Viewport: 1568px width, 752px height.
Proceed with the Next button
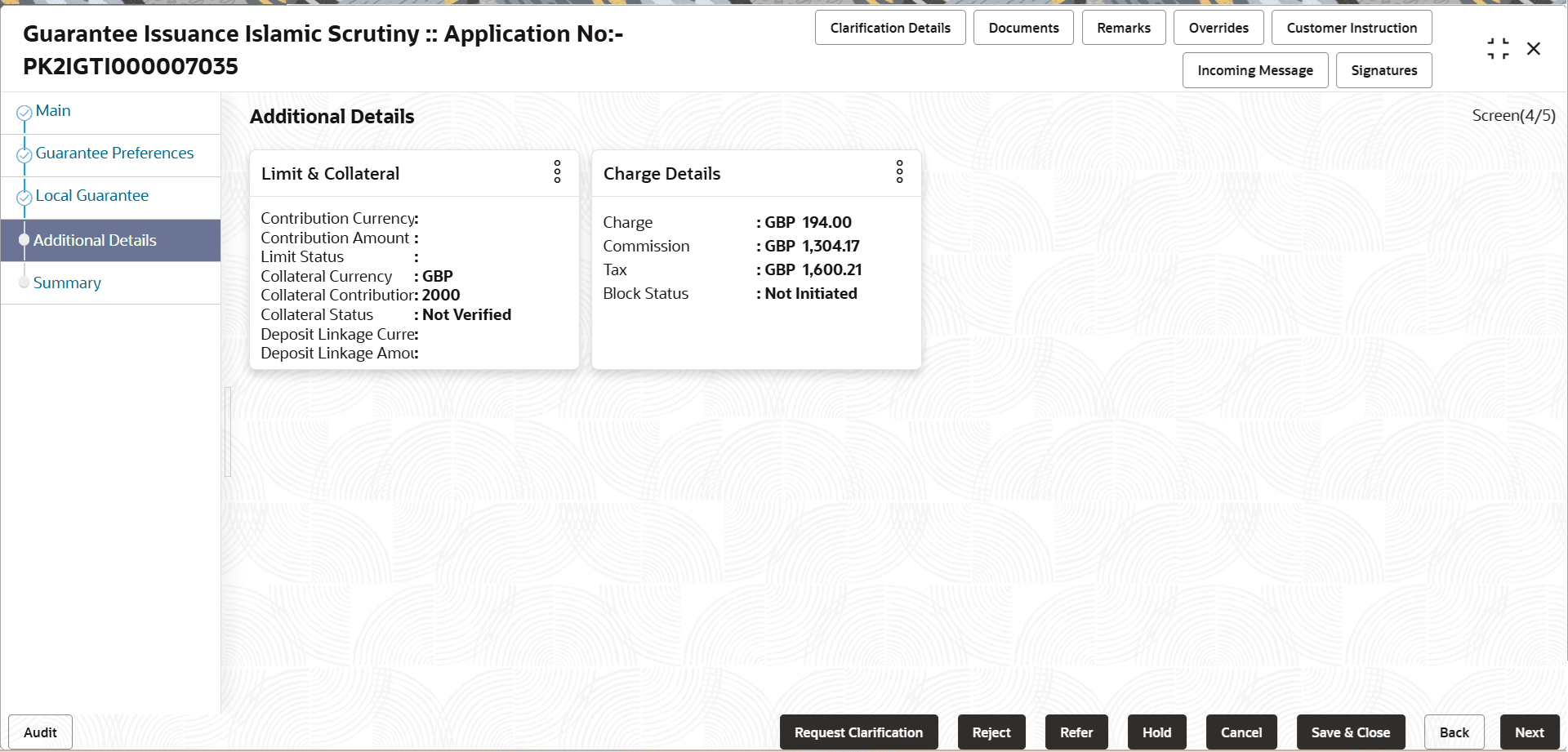(1530, 732)
